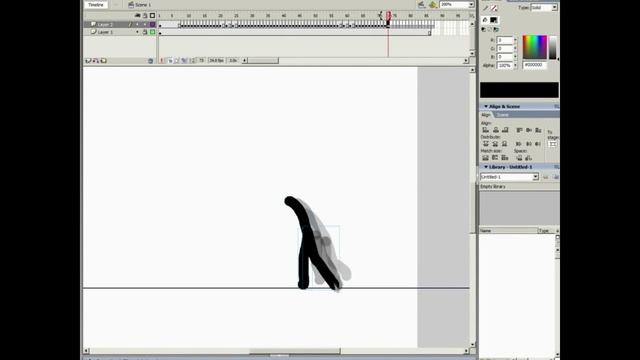640x360 pixels.
Task: Show or hide all layers eye icon
Action: click(138, 16)
